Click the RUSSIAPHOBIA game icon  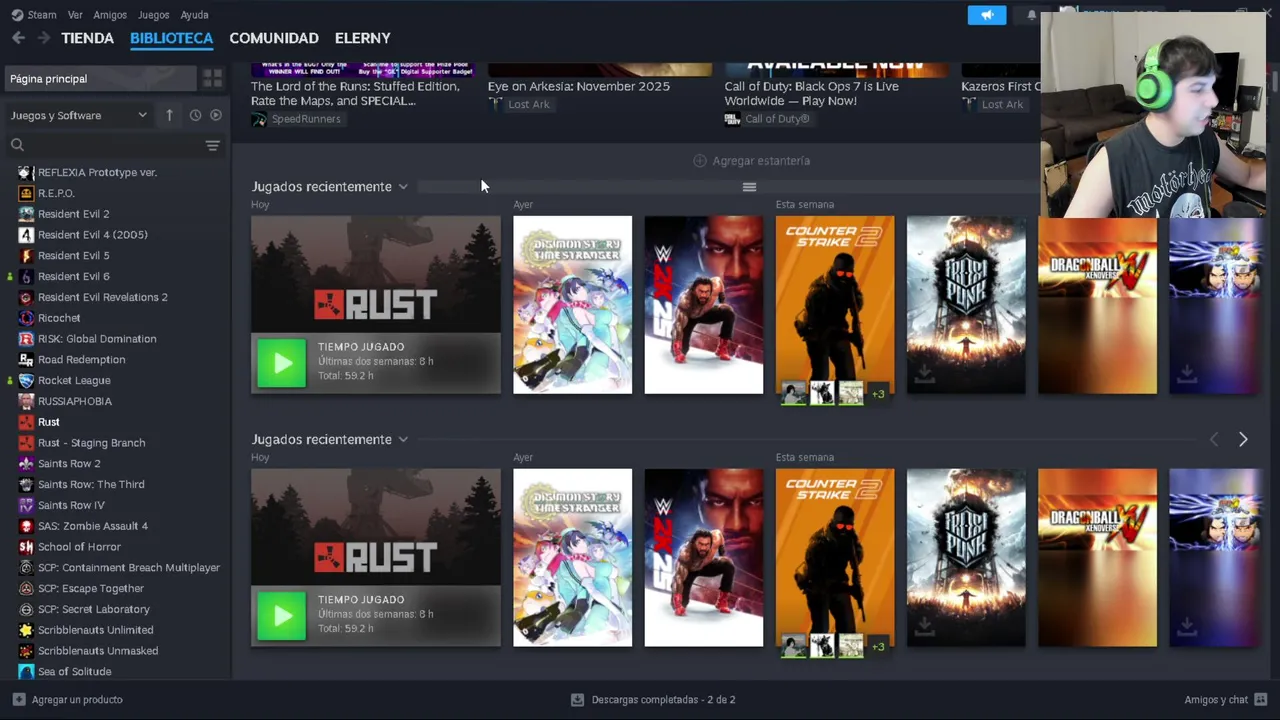[26, 401]
